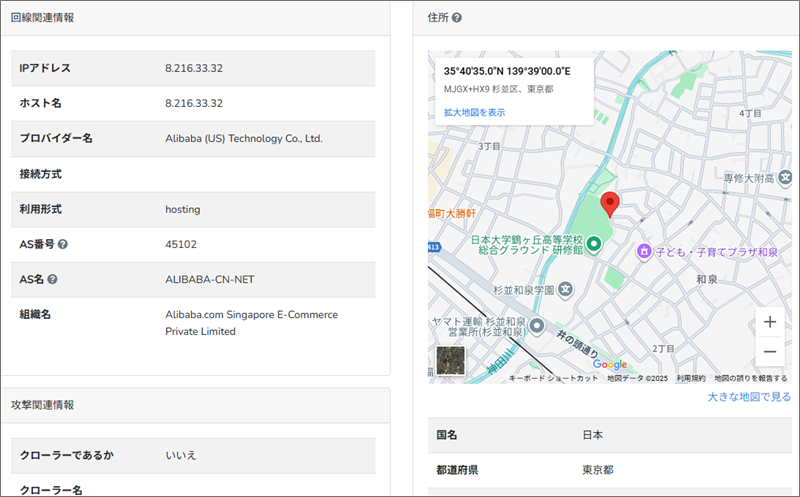The width and height of the screenshot is (800, 497).
Task: Click the 利用形式 value hosting
Action: coord(183,210)
